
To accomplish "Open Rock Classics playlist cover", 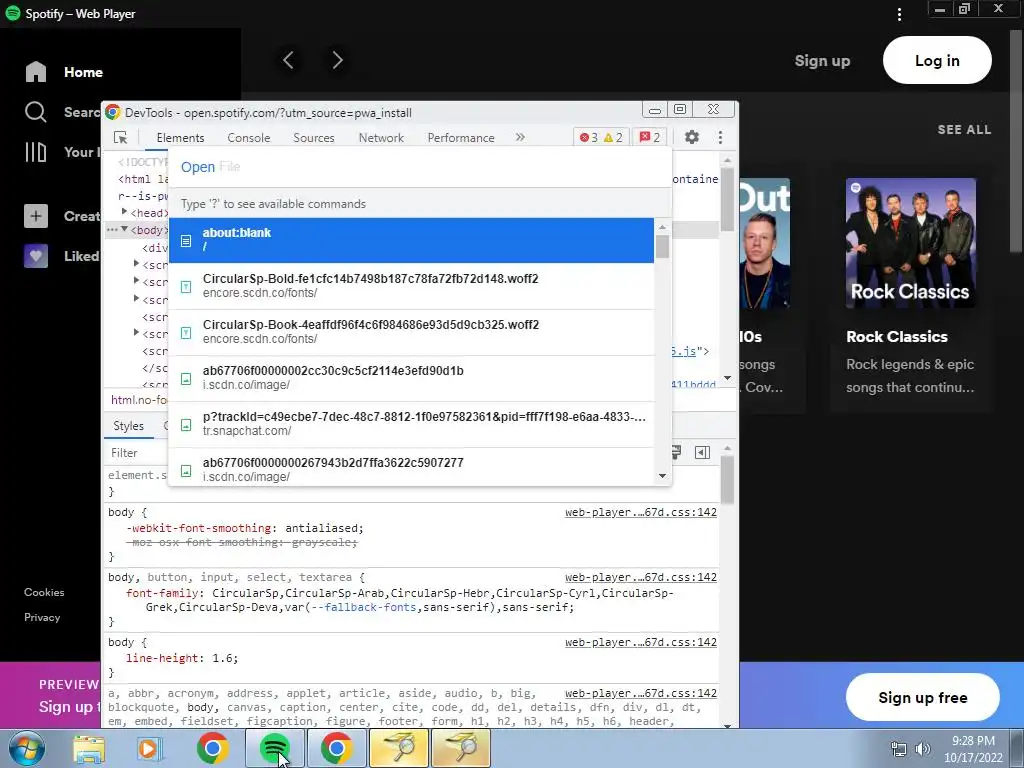I will [910, 243].
